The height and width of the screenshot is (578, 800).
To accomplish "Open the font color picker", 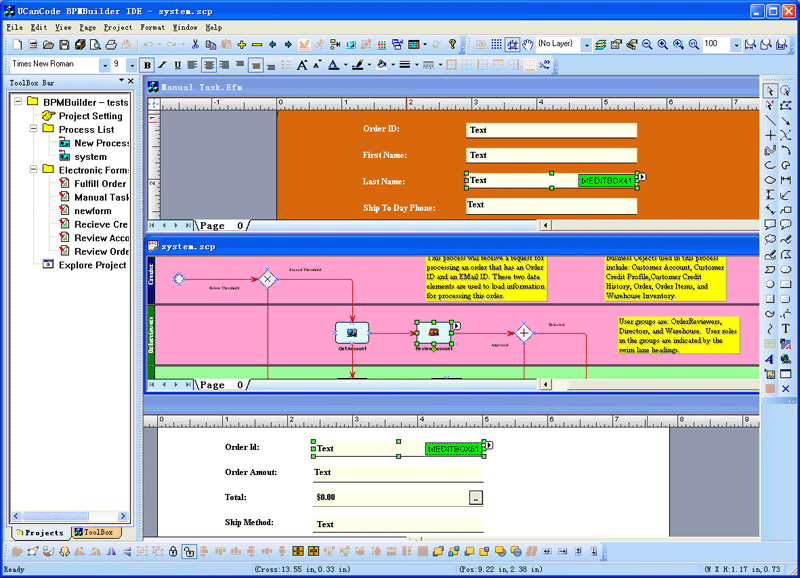I will [334, 65].
